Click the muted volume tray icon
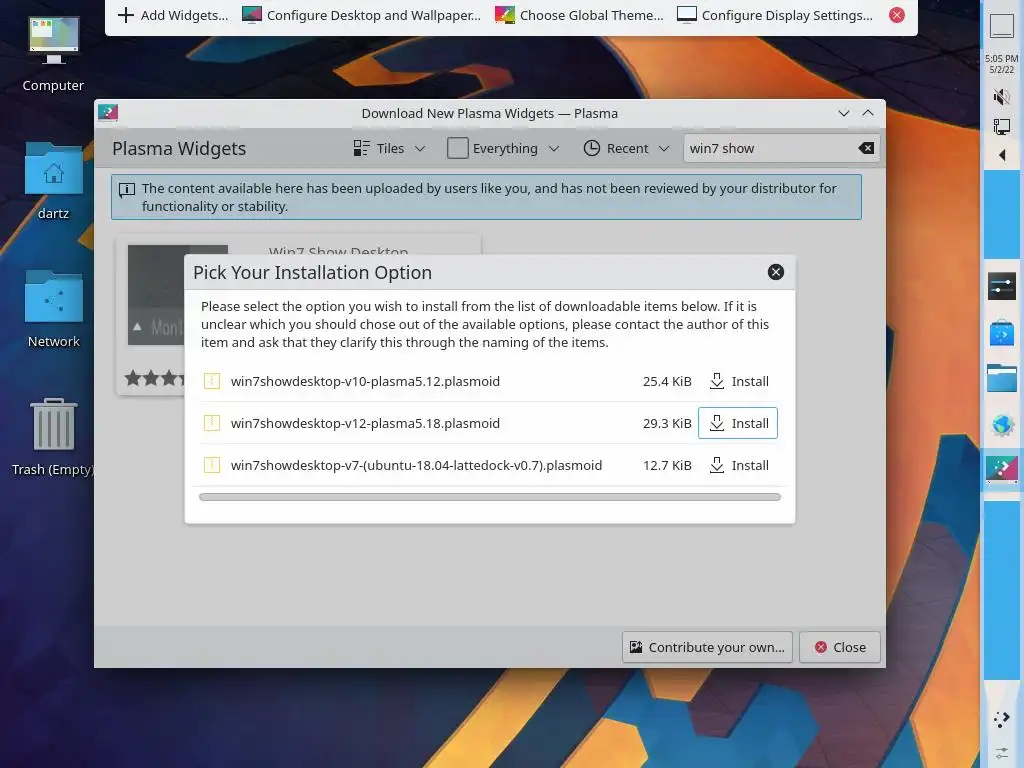This screenshot has width=1024, height=768. [x=1001, y=97]
